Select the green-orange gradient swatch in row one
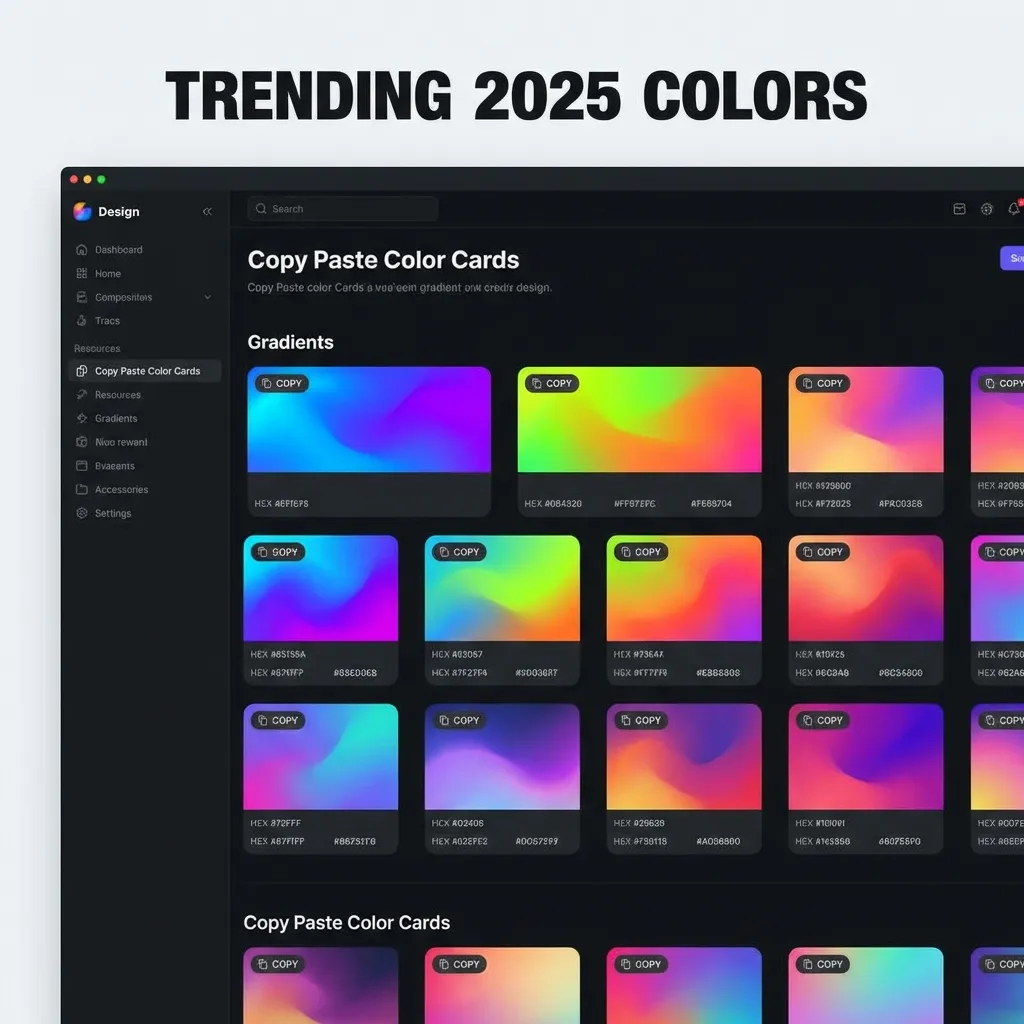The width and height of the screenshot is (1024, 1024). click(639, 419)
